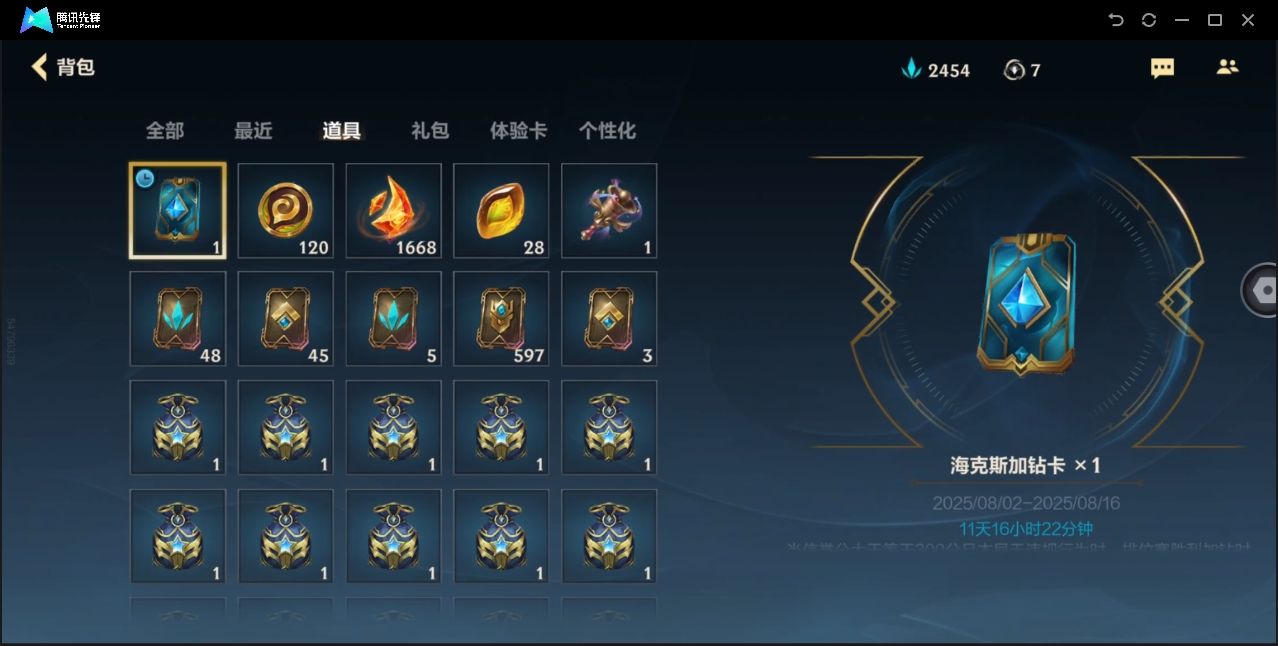Expand the side panel handle at right edge
1278x646 pixels.
click(1261, 290)
